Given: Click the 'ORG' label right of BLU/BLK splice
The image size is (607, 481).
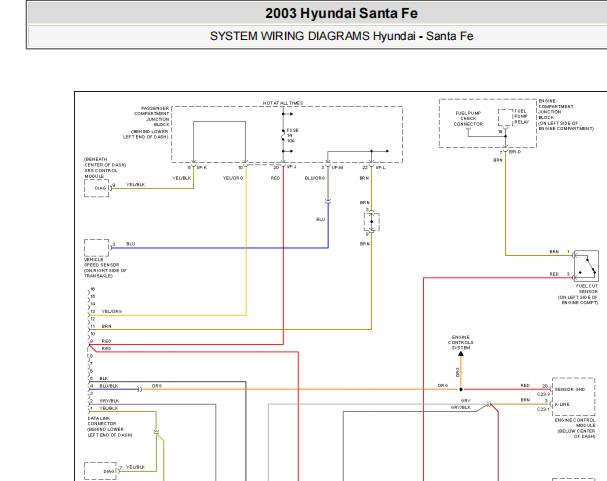Looking at the screenshot, I should tap(156, 386).
